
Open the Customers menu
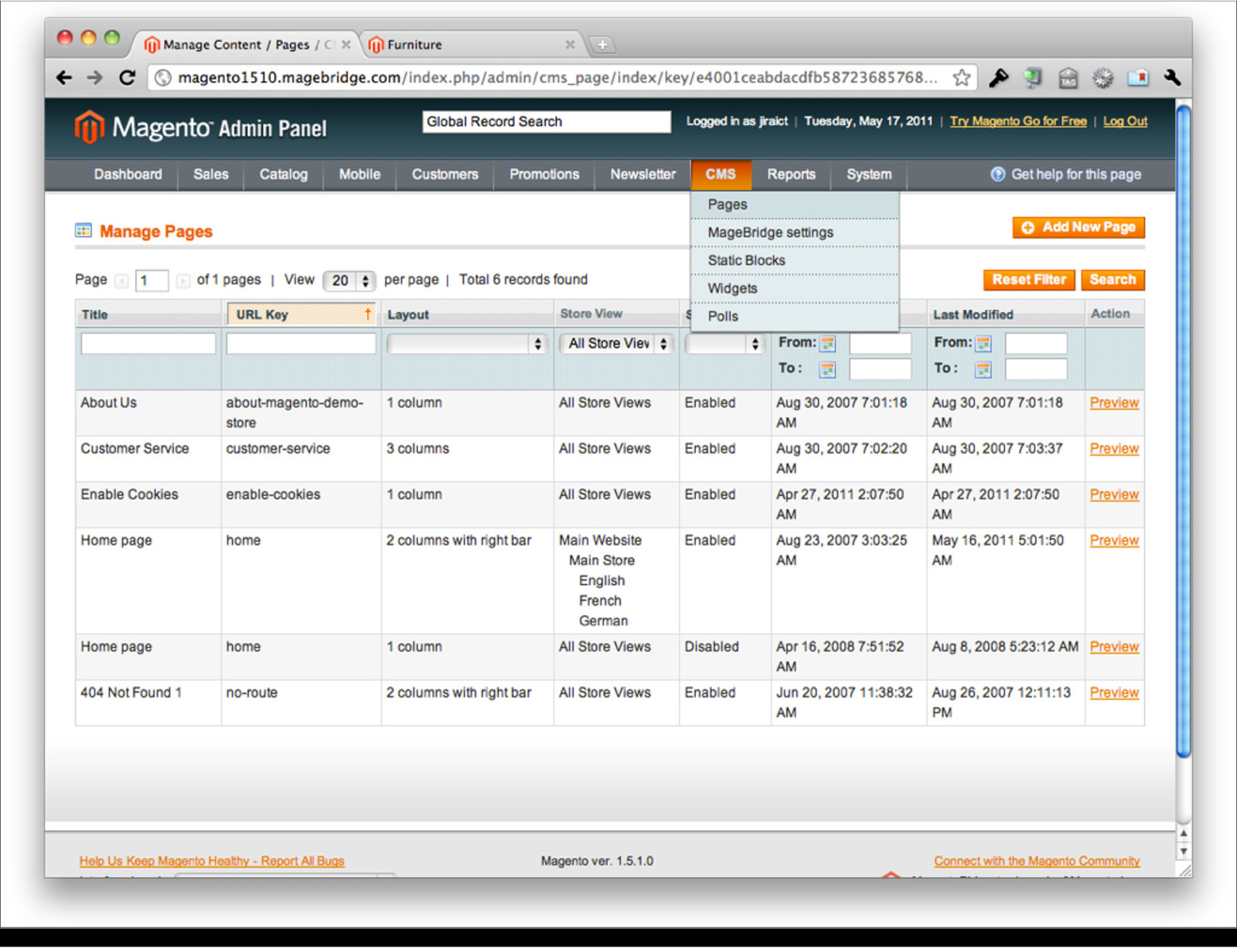445,175
